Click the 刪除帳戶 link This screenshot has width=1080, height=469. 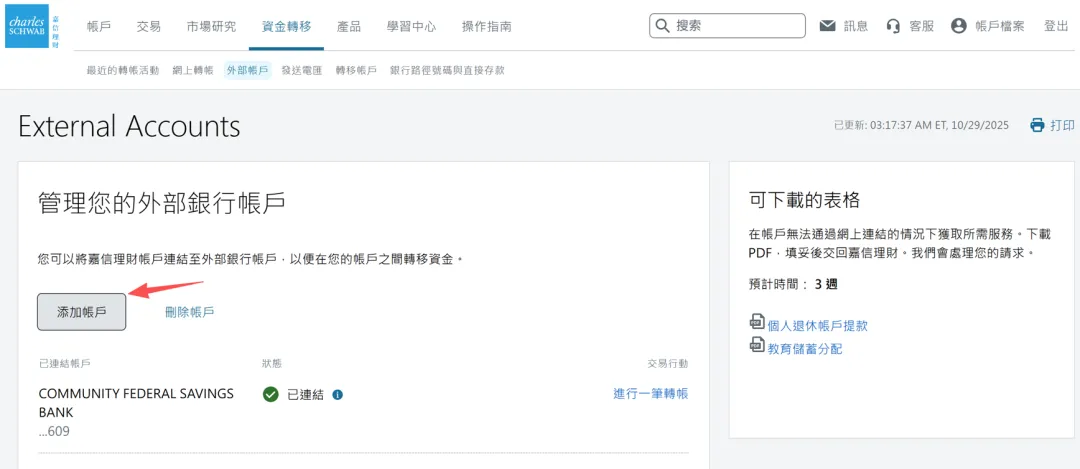[189, 312]
